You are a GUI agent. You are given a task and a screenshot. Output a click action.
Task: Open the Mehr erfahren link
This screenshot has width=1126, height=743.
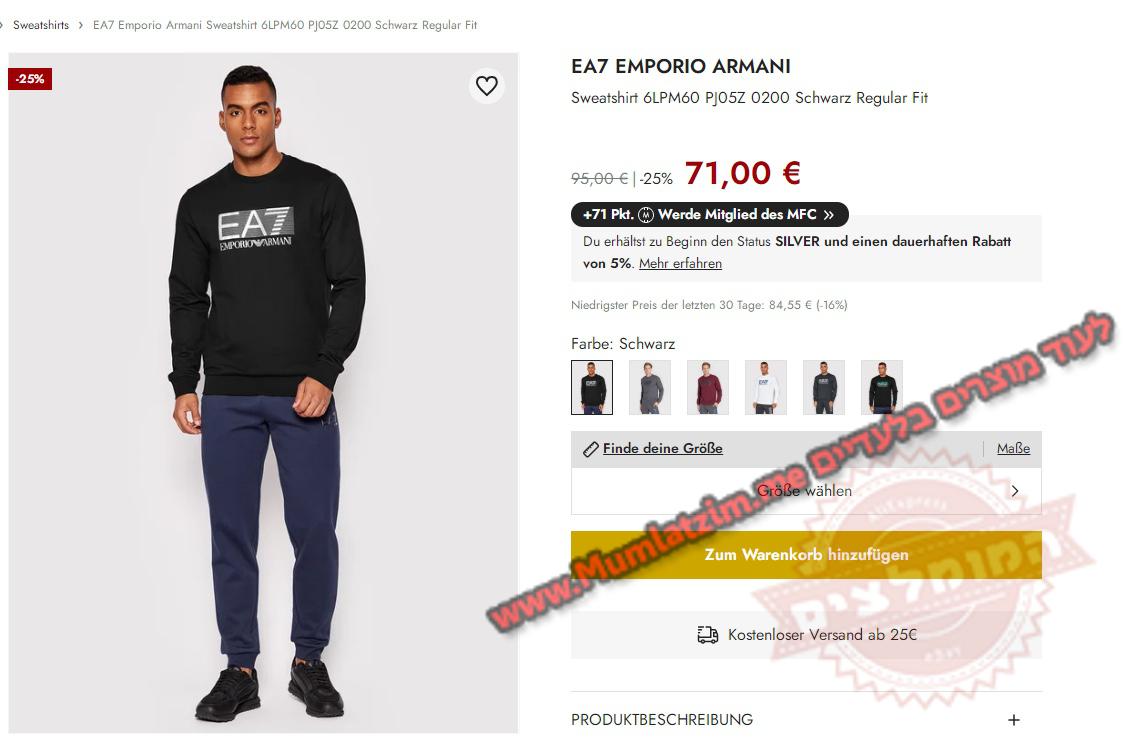[x=680, y=263]
